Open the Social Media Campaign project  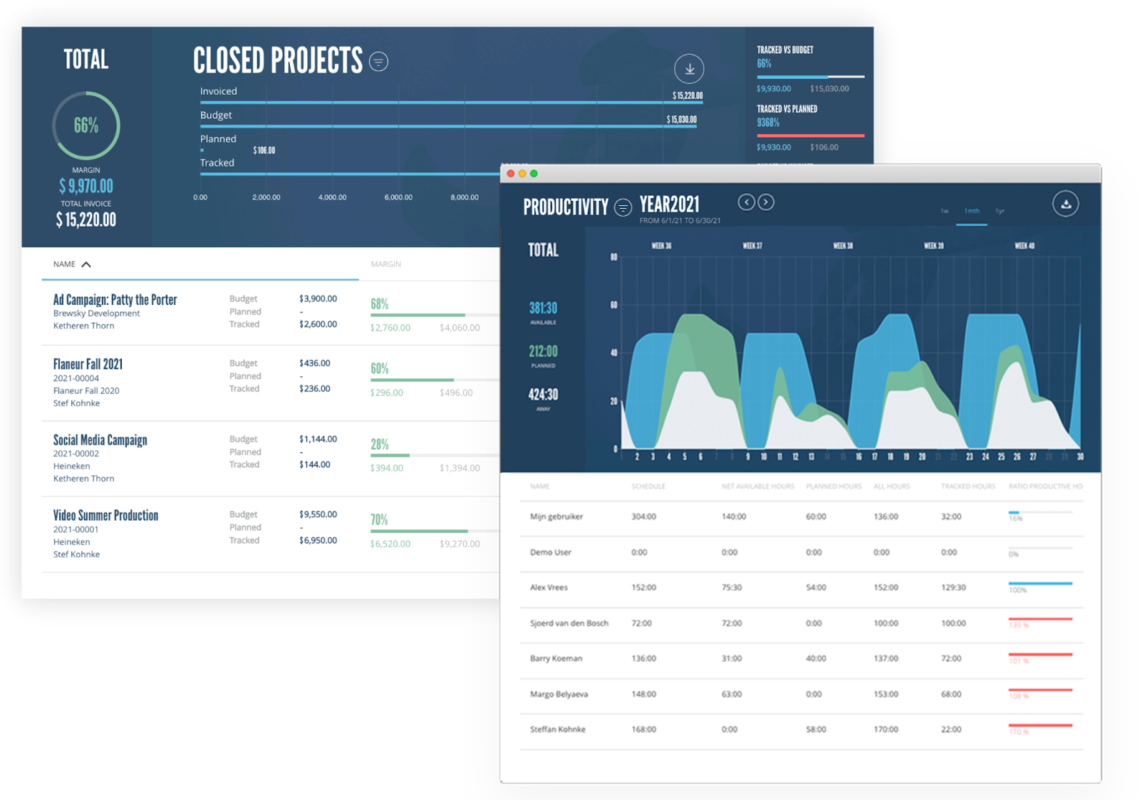tap(100, 440)
